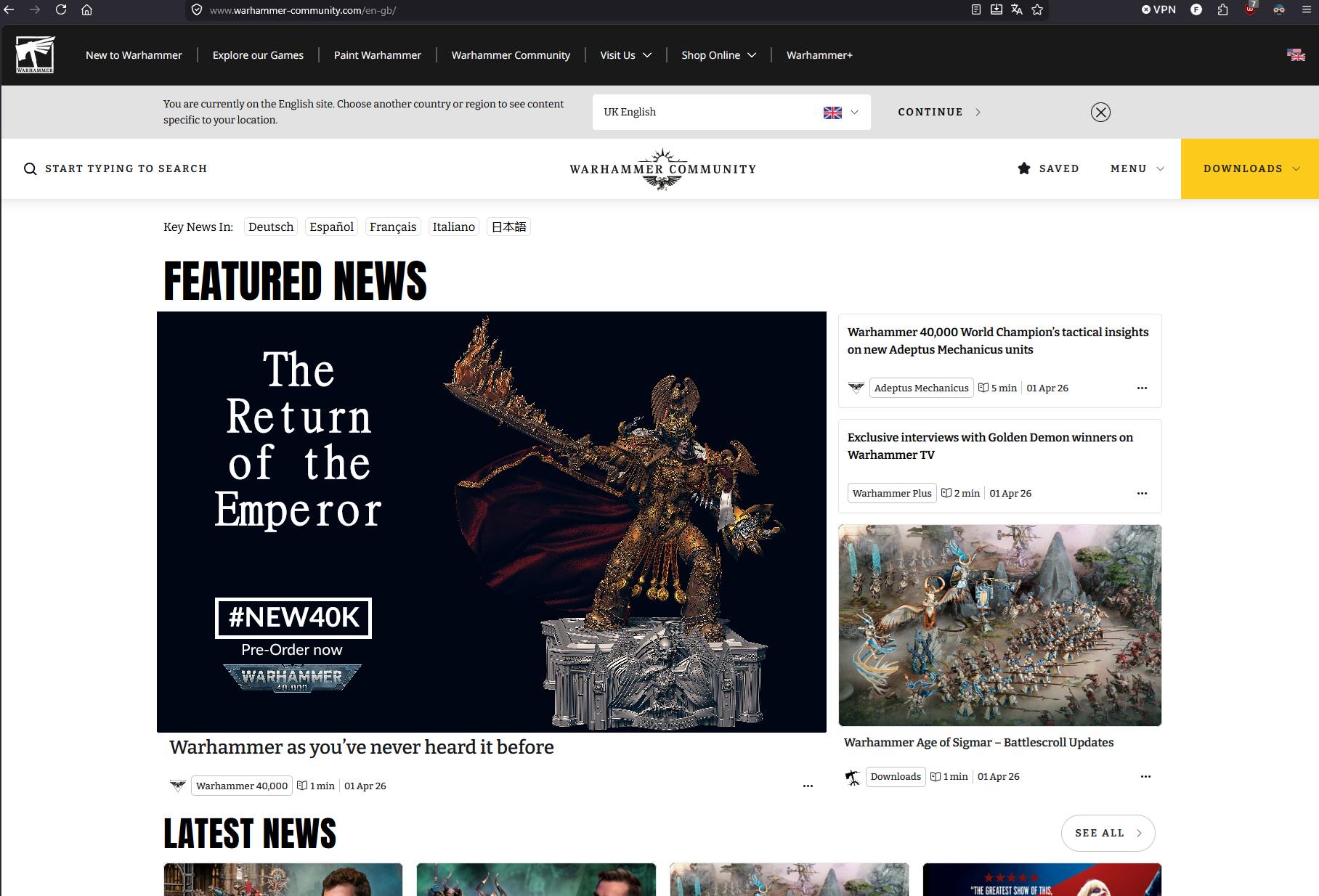This screenshot has width=1319, height=896.
Task: Open the Saved star icon
Action: pyautogui.click(x=1024, y=168)
